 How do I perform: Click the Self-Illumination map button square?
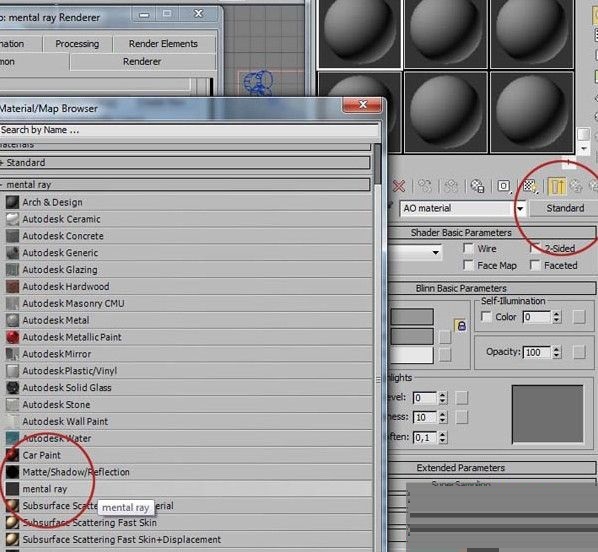(579, 317)
